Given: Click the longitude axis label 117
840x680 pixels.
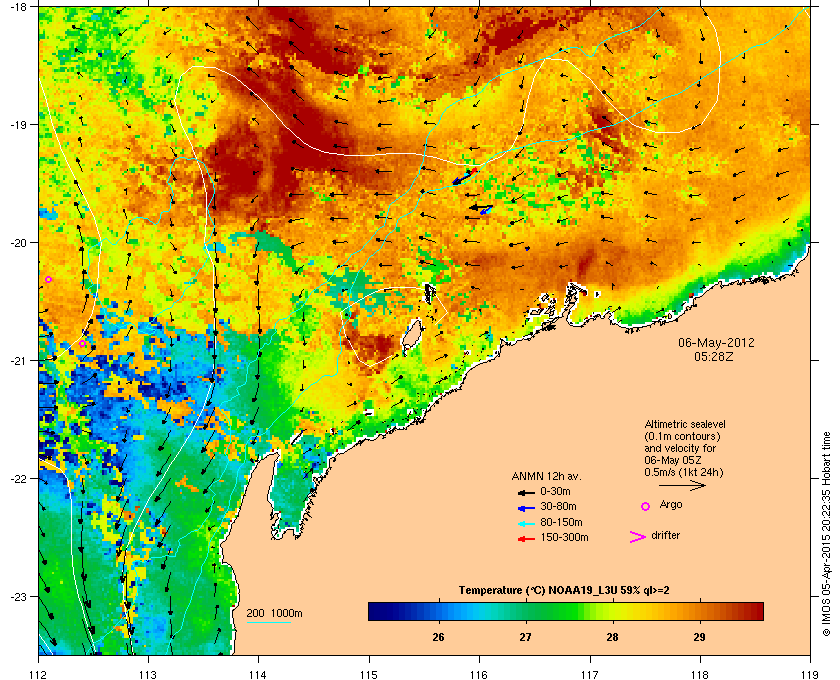Looking at the screenshot, I should tap(589, 674).
